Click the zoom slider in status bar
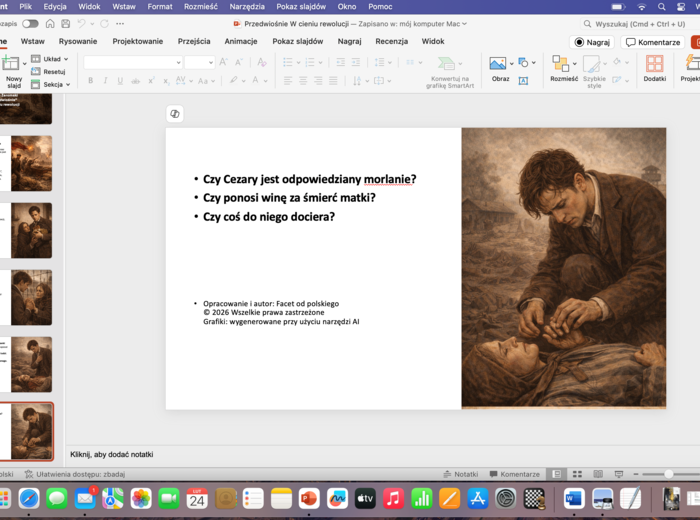The image size is (700, 520). tap(668, 474)
